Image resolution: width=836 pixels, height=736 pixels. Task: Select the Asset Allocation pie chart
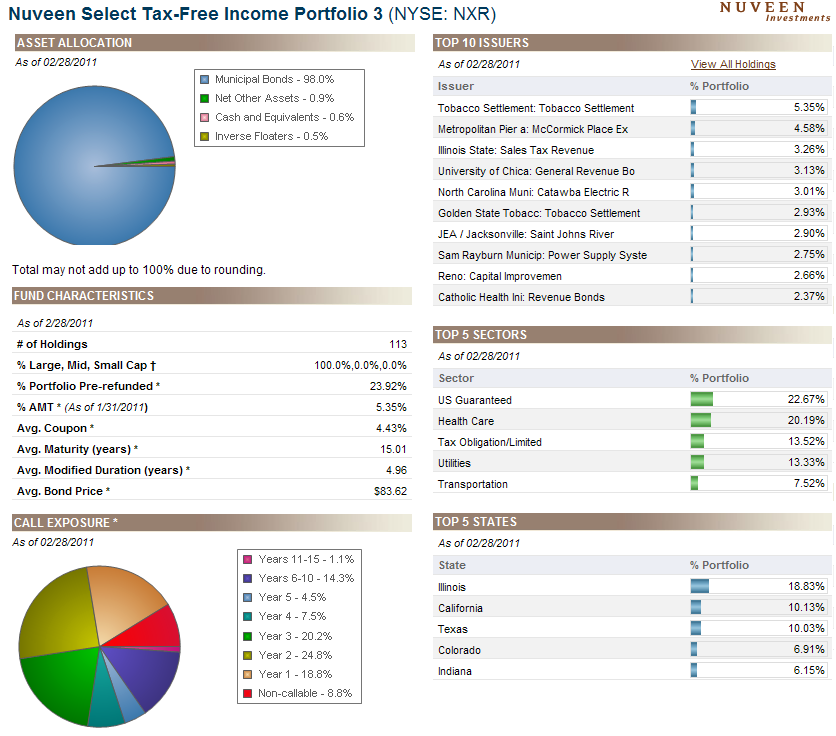94,164
